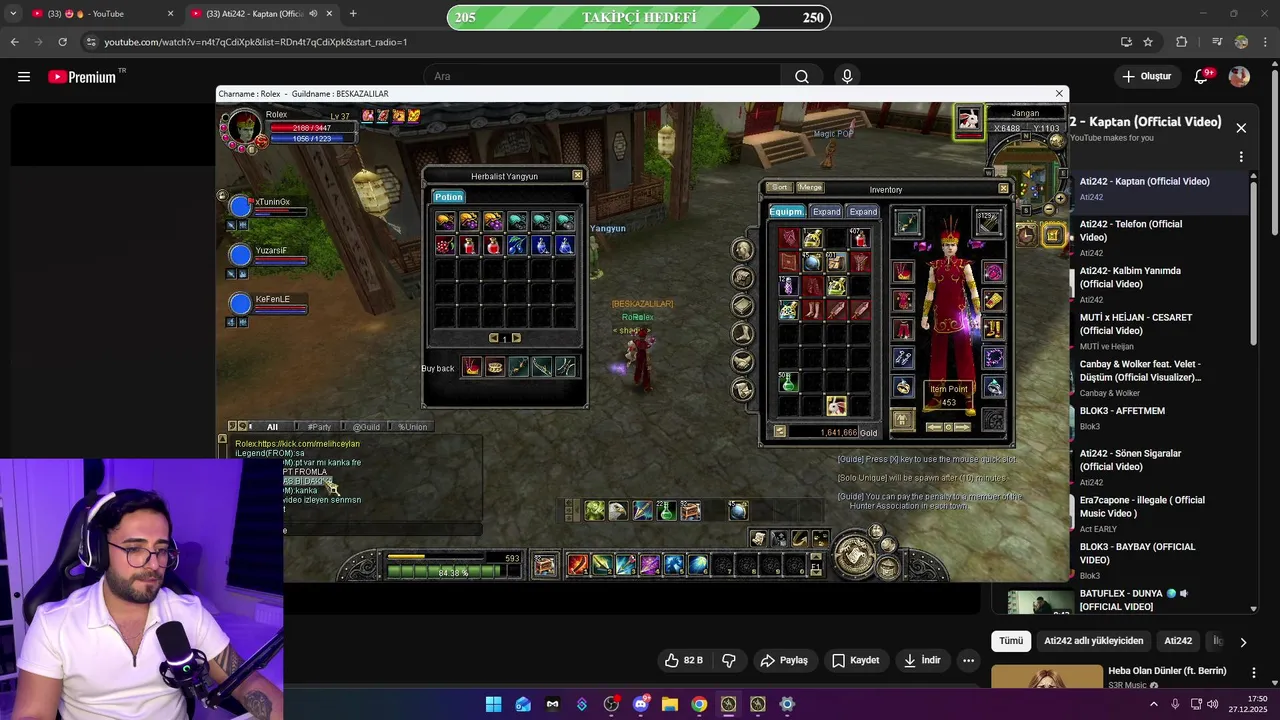
Task: Select green potion stack in inventory
Action: tap(788, 382)
